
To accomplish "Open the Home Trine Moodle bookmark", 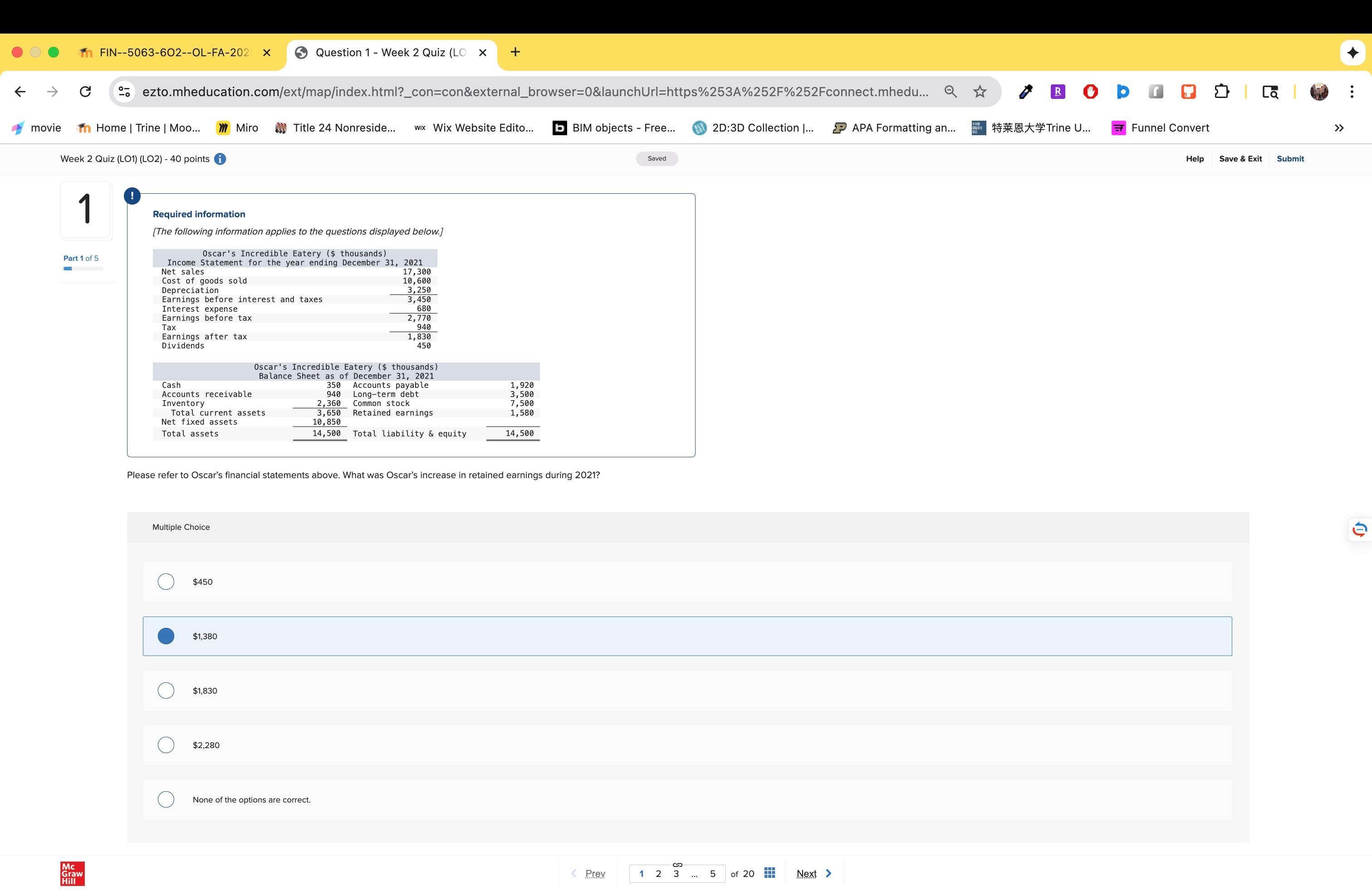I will pos(138,128).
